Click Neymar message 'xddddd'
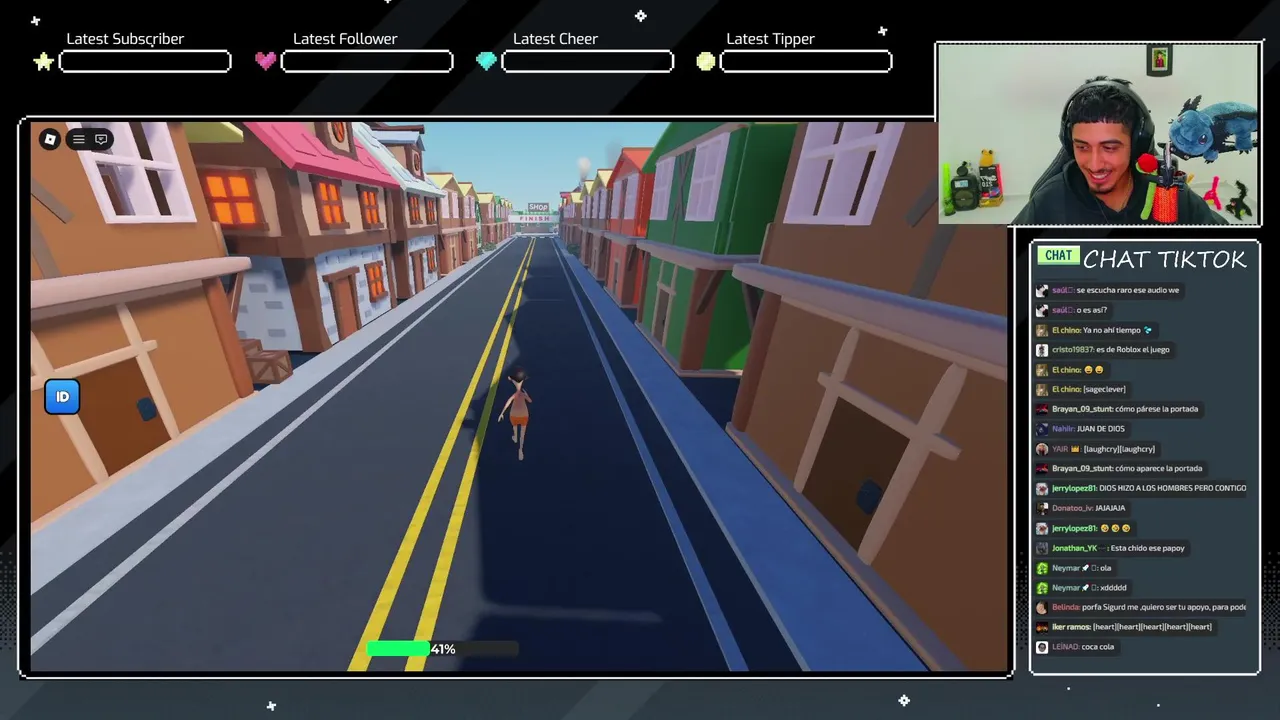1280x720 pixels. [x=1113, y=588]
